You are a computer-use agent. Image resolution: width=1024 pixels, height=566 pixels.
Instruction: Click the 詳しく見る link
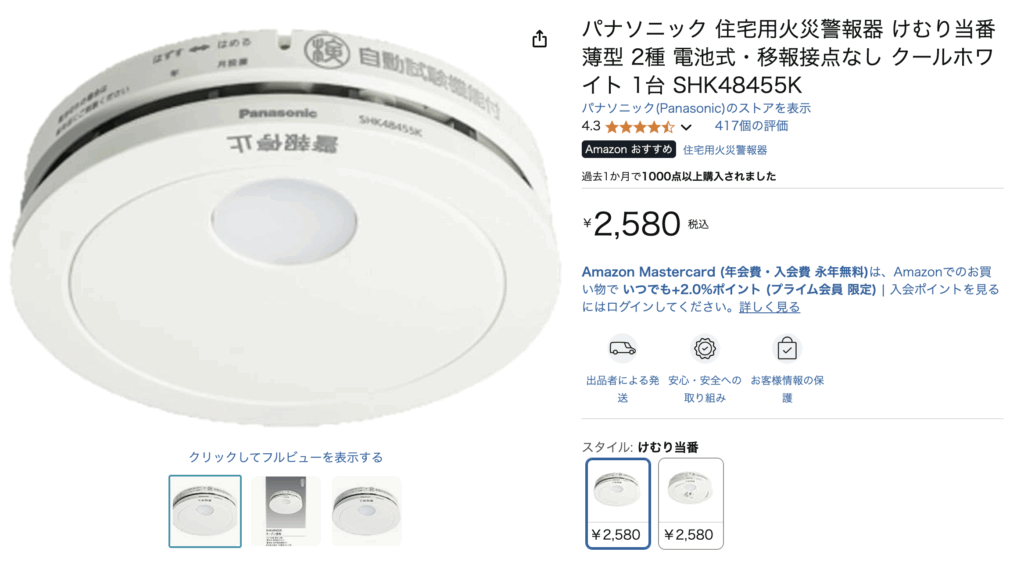click(769, 307)
